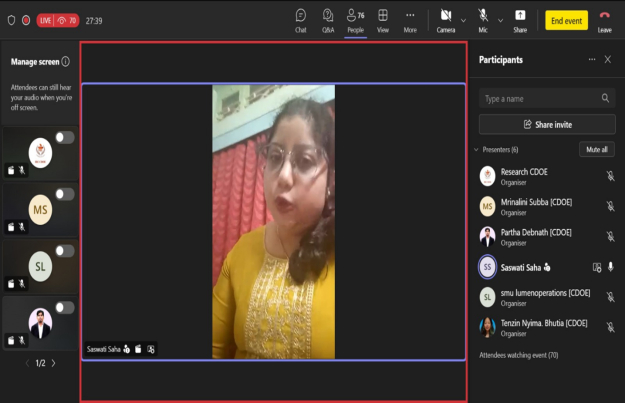Image resolution: width=625 pixels, height=403 pixels.
Task: Toggle MS participant on screen
Action: coord(64,194)
